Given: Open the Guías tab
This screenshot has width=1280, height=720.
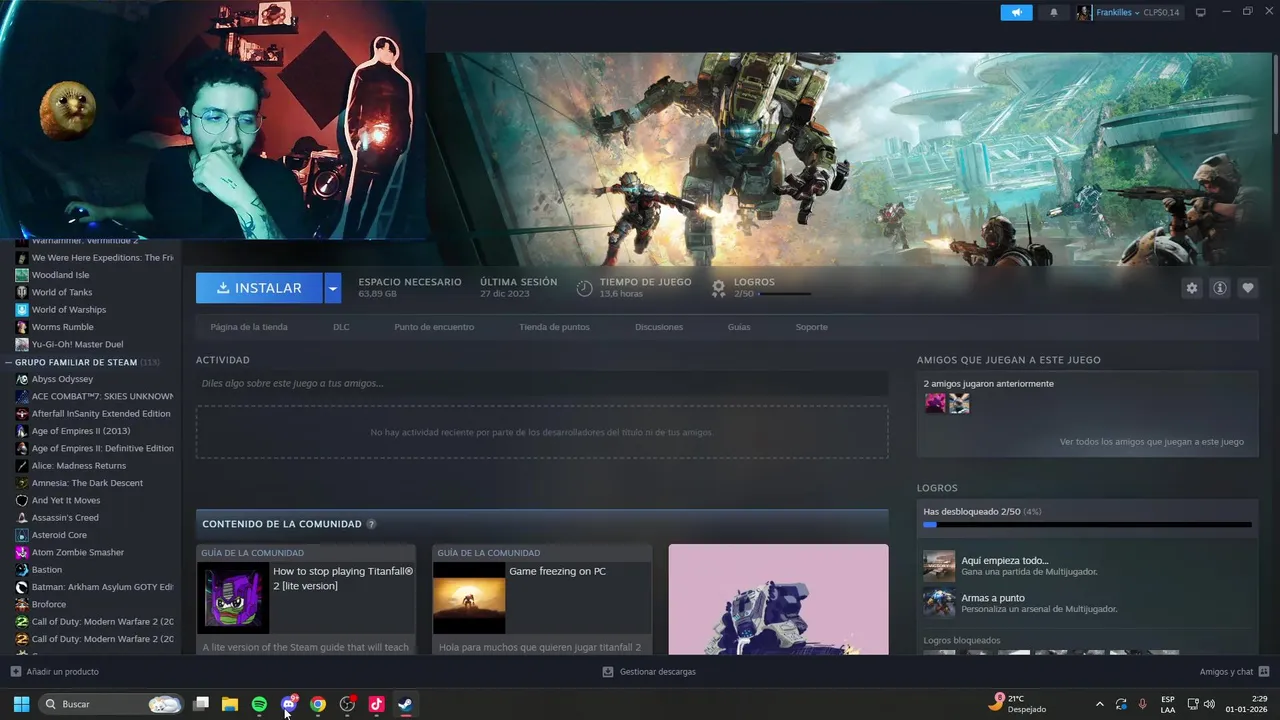Looking at the screenshot, I should click(x=739, y=327).
